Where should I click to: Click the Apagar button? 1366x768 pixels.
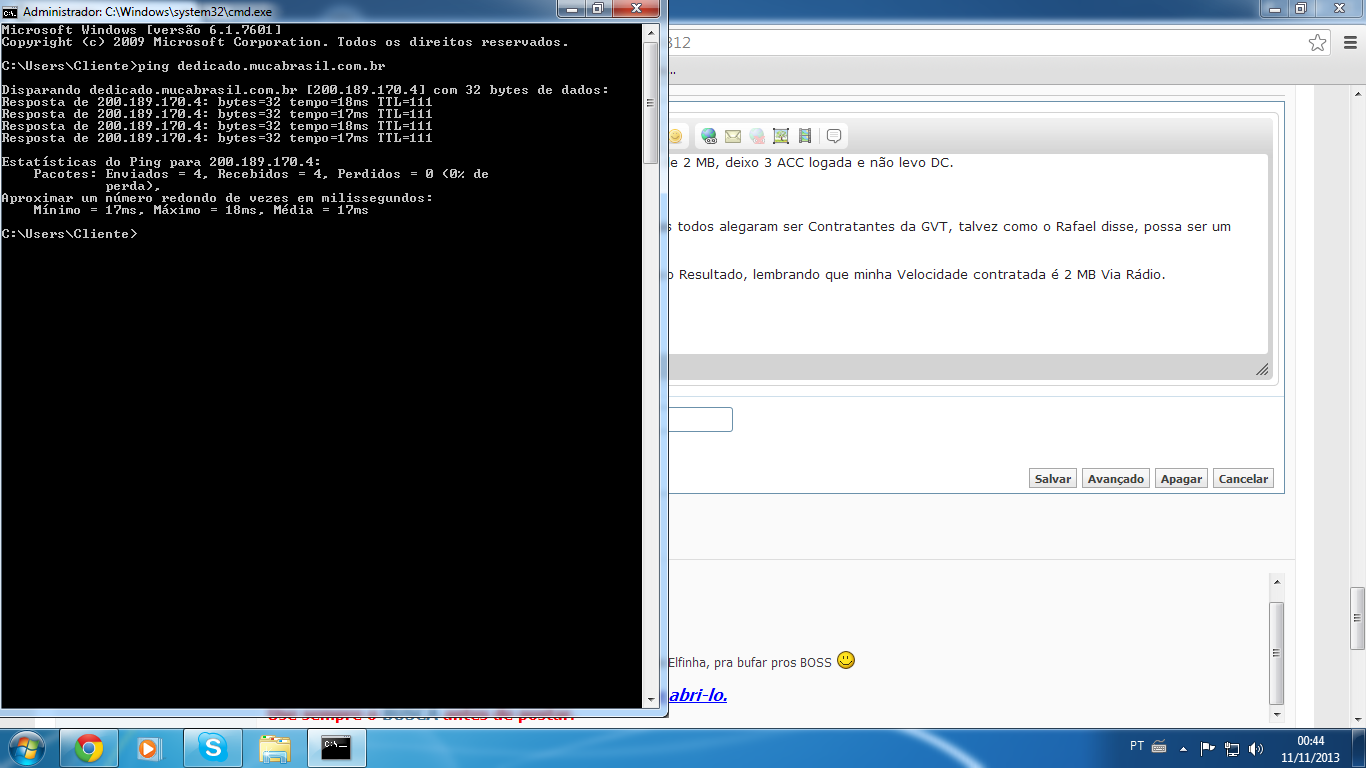1181,479
